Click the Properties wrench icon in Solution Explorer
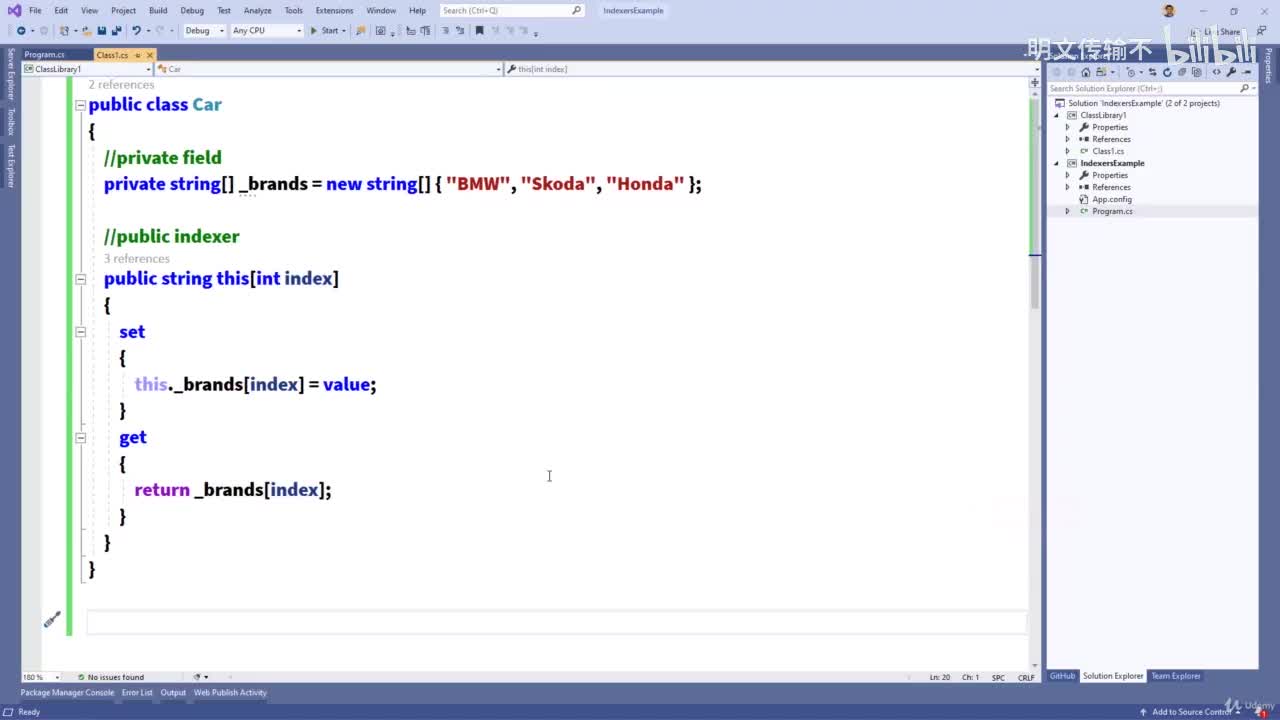Viewport: 1280px width, 720px height. click(x=1232, y=72)
